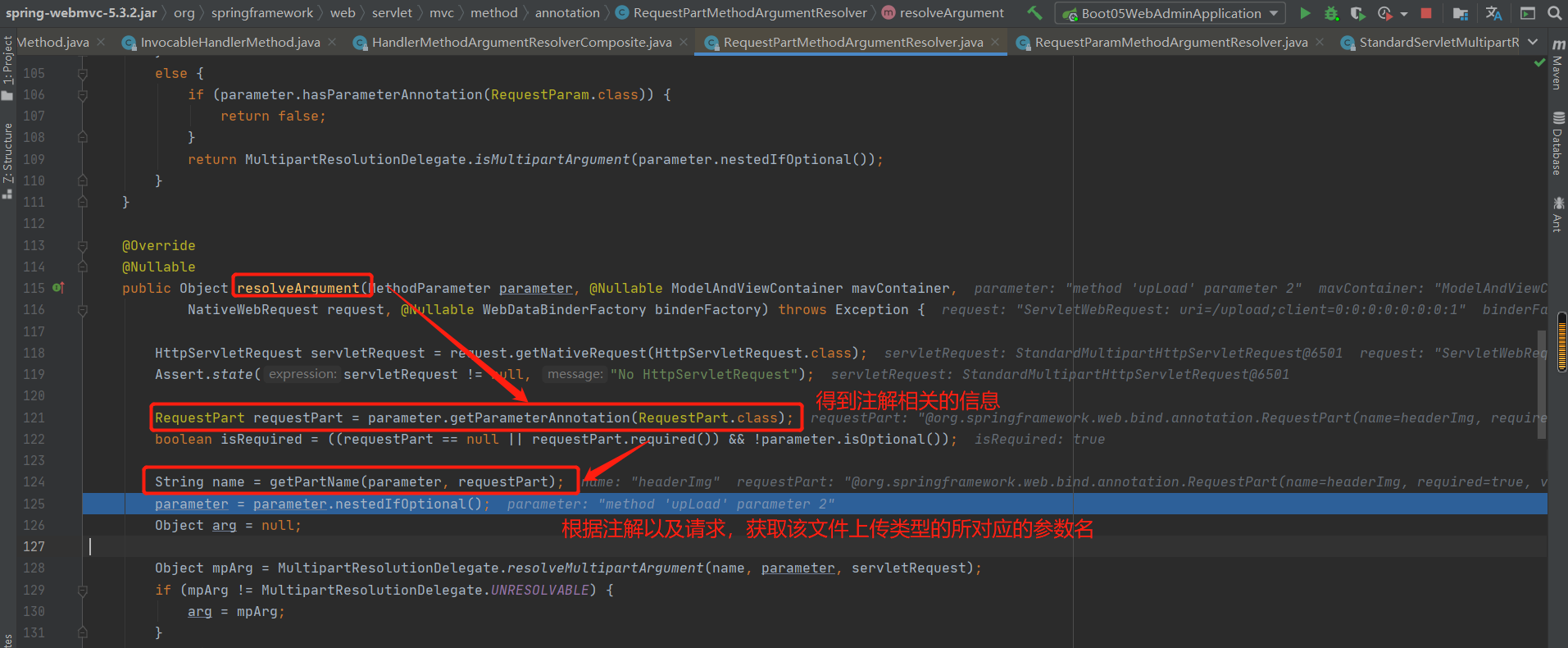Open the Project tool window
The image size is (1568, 648).
(7, 67)
